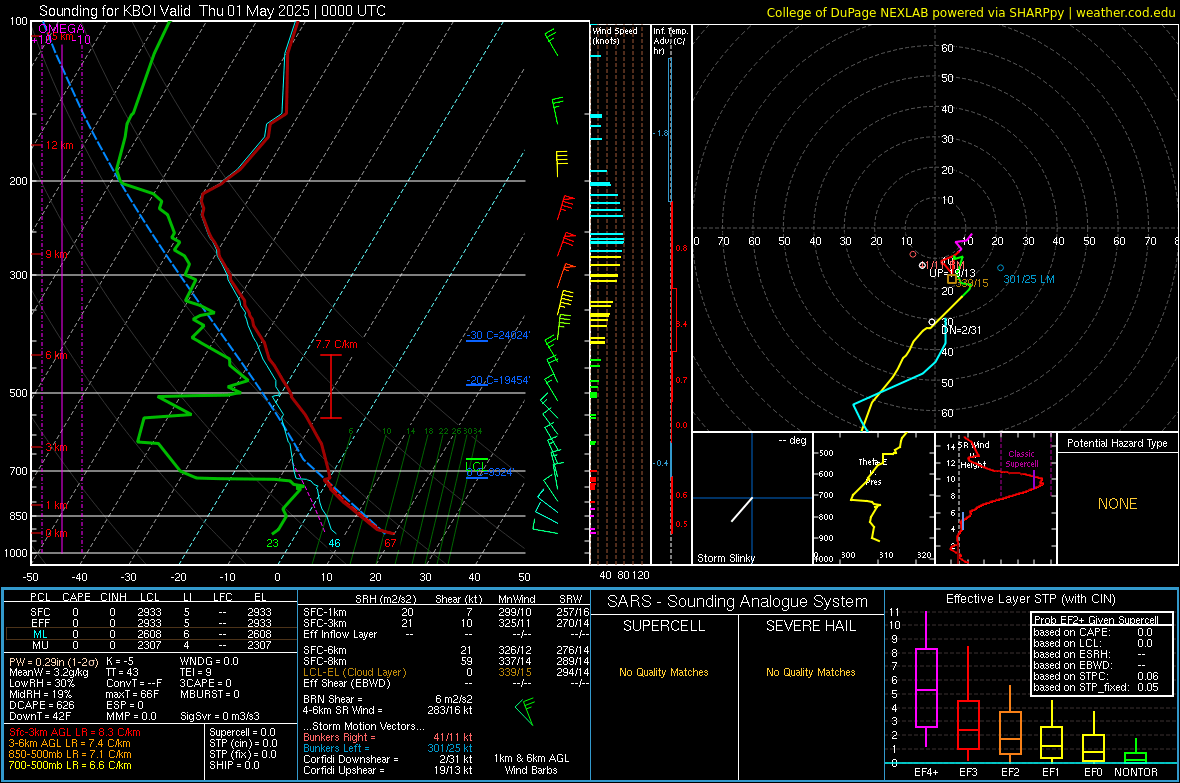Screen dimensions: 1180x783
Task: Click the 12 km height marker
Action: (x=59, y=145)
